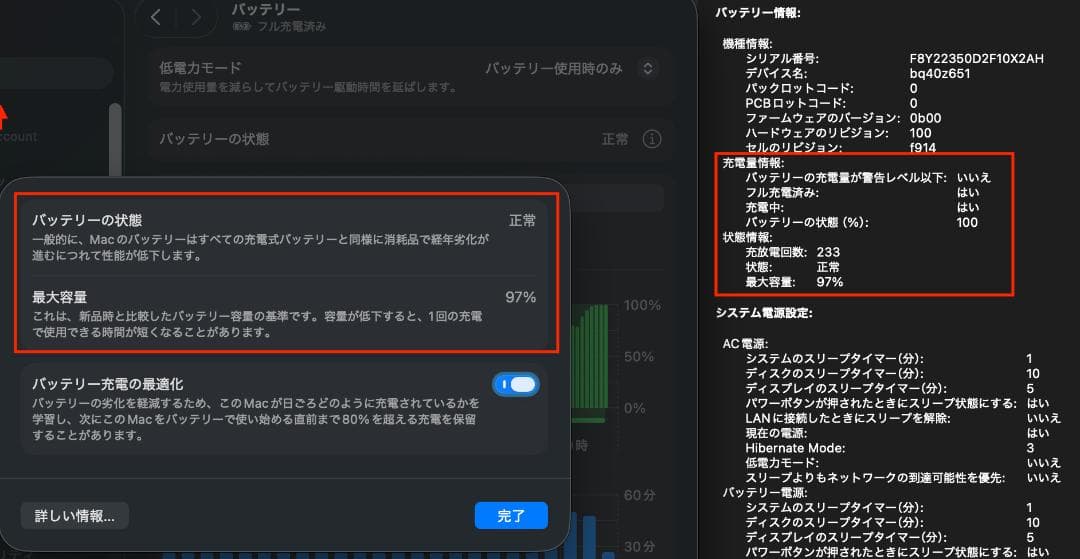Click the blue 完了 button
Image resolution: width=1080 pixels, height=559 pixels.
(x=510, y=516)
